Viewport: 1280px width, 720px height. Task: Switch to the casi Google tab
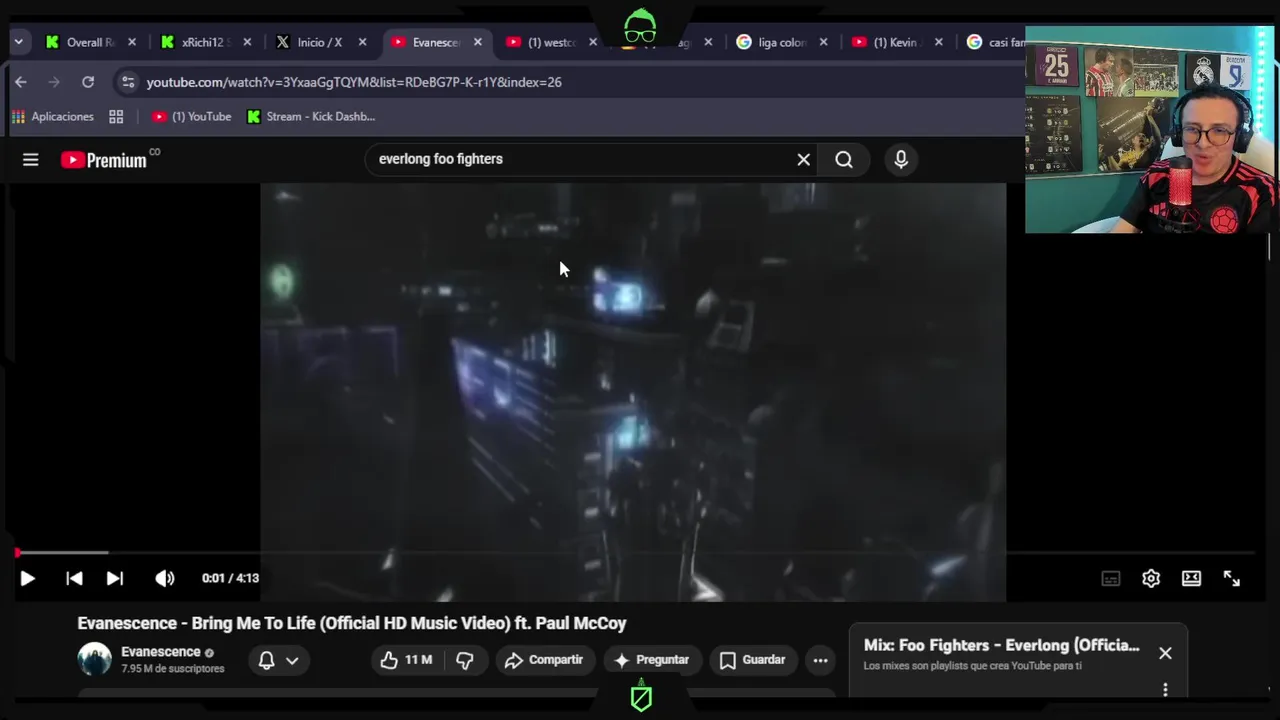point(995,42)
